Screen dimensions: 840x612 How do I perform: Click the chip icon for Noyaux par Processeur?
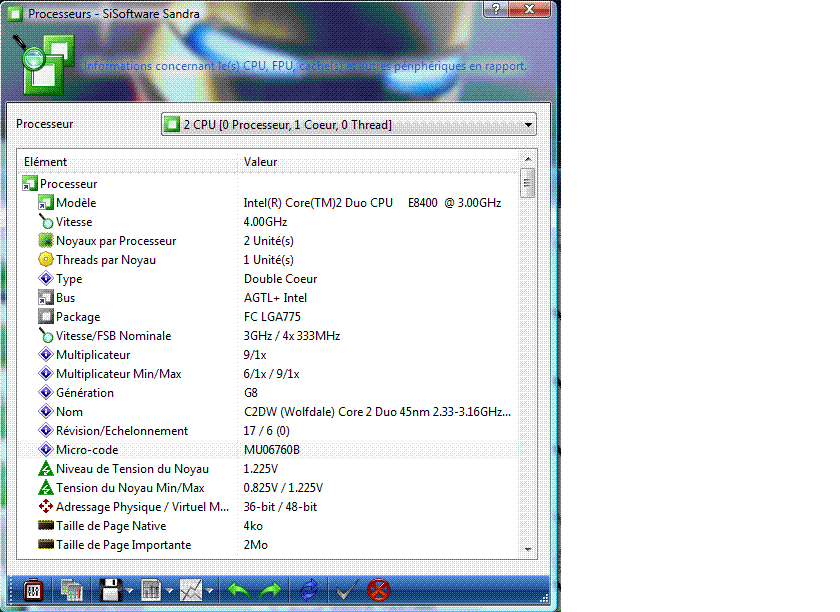(x=46, y=241)
